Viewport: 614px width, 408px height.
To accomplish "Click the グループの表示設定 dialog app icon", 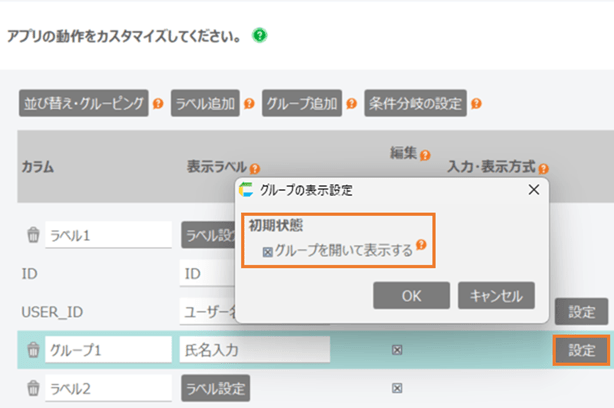I will tap(246, 190).
